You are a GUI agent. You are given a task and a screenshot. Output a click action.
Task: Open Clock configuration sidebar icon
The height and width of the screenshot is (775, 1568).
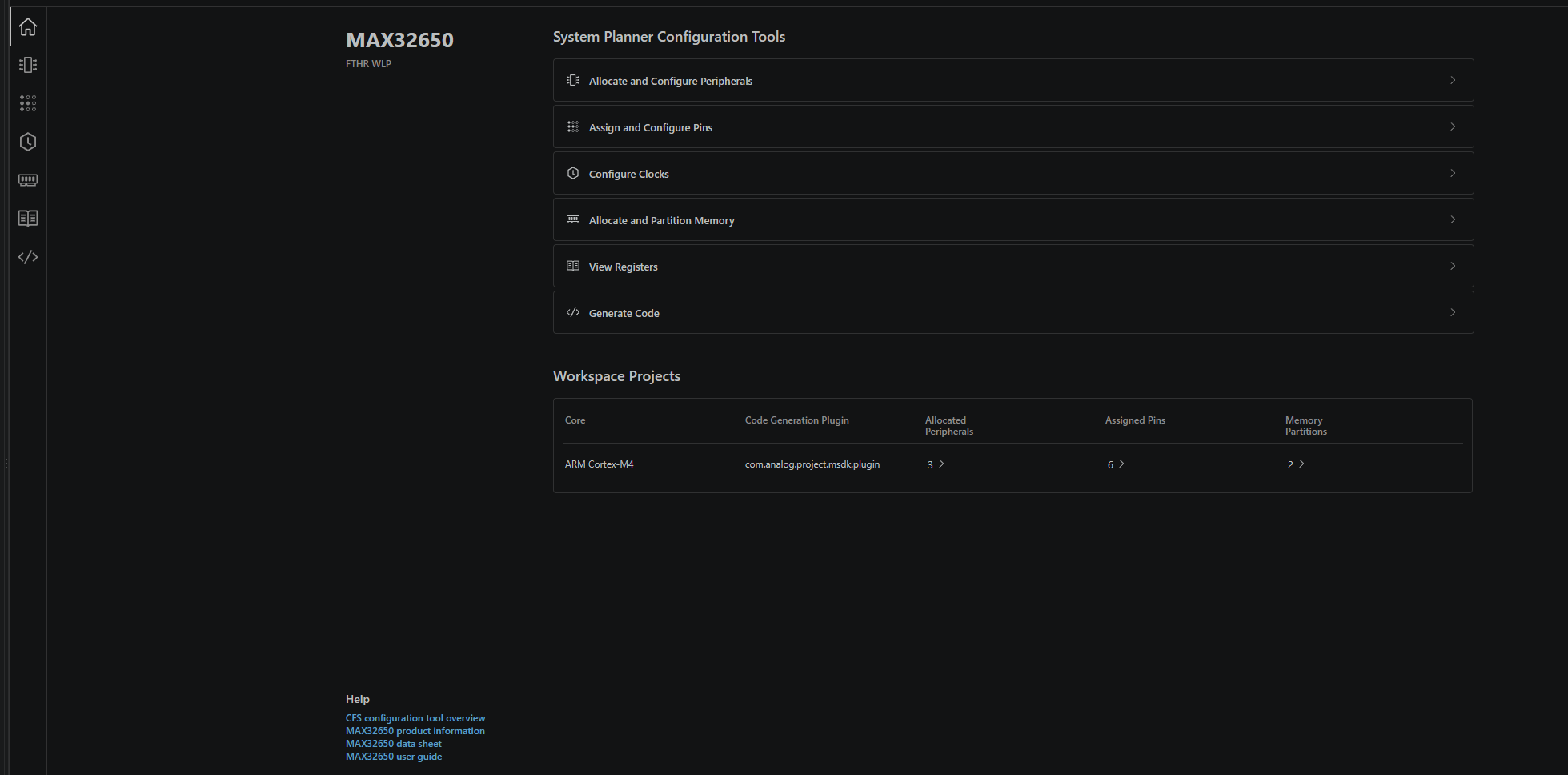coord(28,142)
